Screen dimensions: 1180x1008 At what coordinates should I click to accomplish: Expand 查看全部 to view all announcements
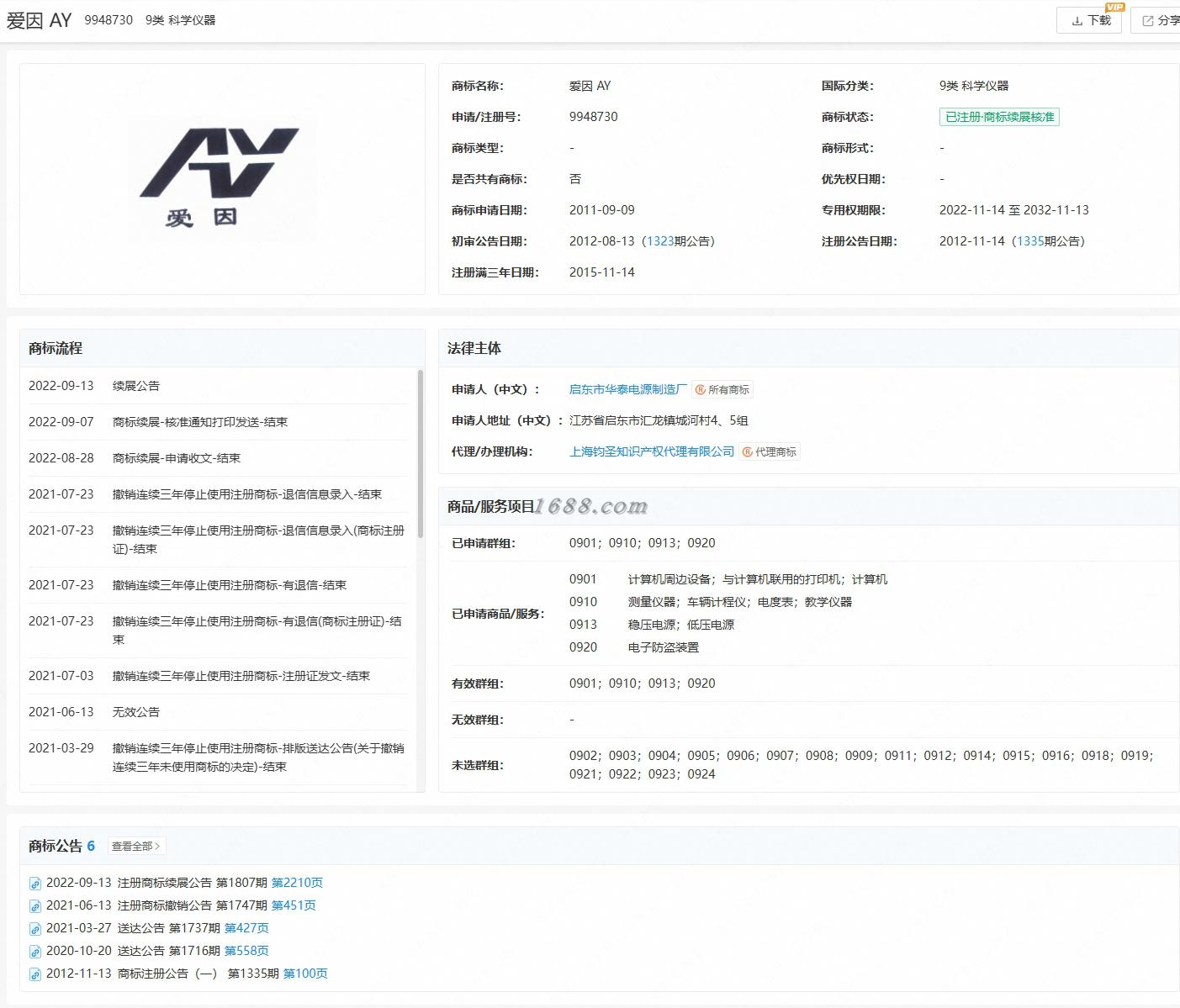(x=136, y=847)
